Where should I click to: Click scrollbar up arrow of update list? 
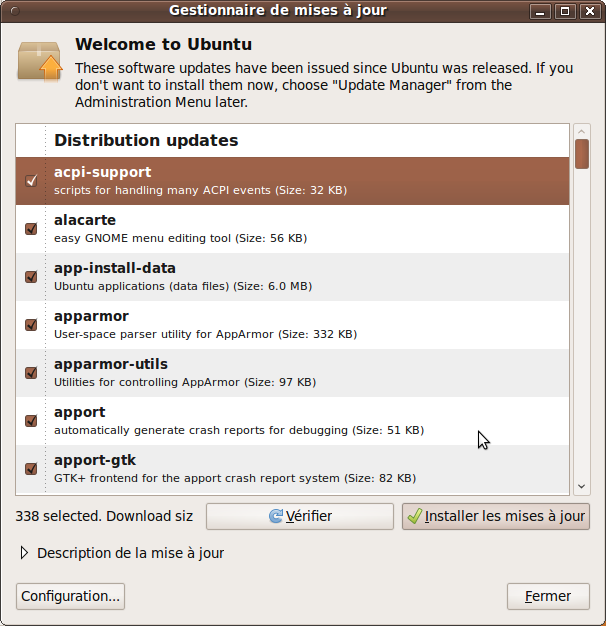pyautogui.click(x=581, y=131)
